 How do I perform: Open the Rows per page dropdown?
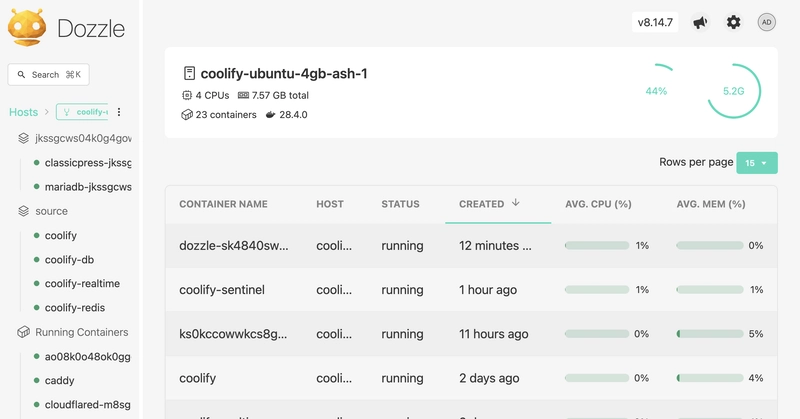[x=756, y=163]
